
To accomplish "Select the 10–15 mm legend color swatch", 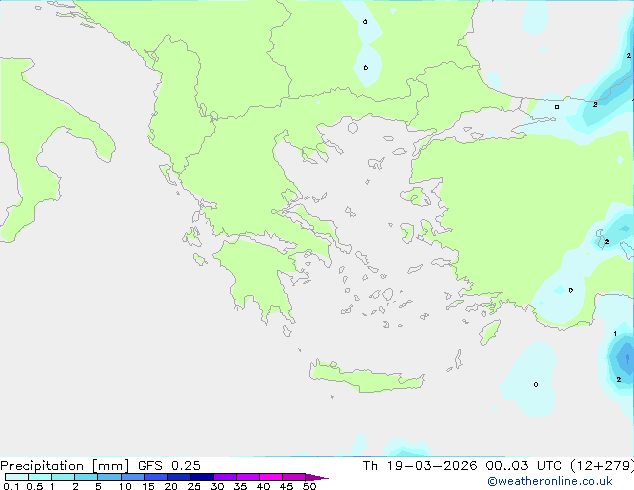I will click(132, 477).
